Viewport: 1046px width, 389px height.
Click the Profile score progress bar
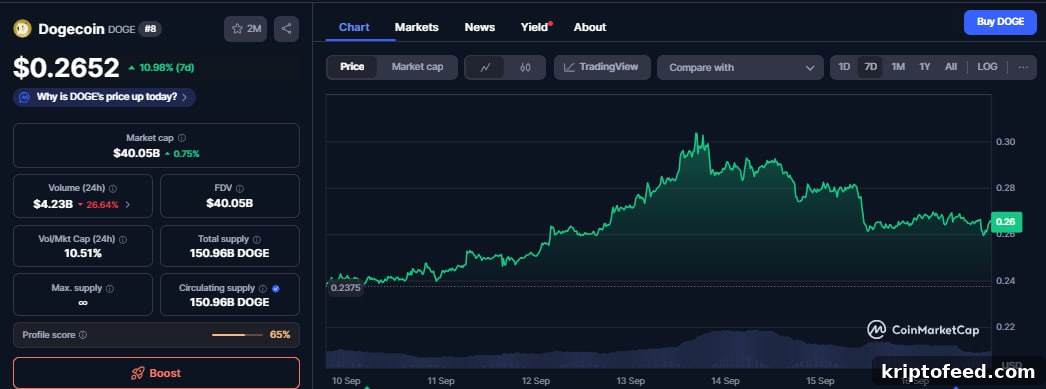(x=237, y=335)
